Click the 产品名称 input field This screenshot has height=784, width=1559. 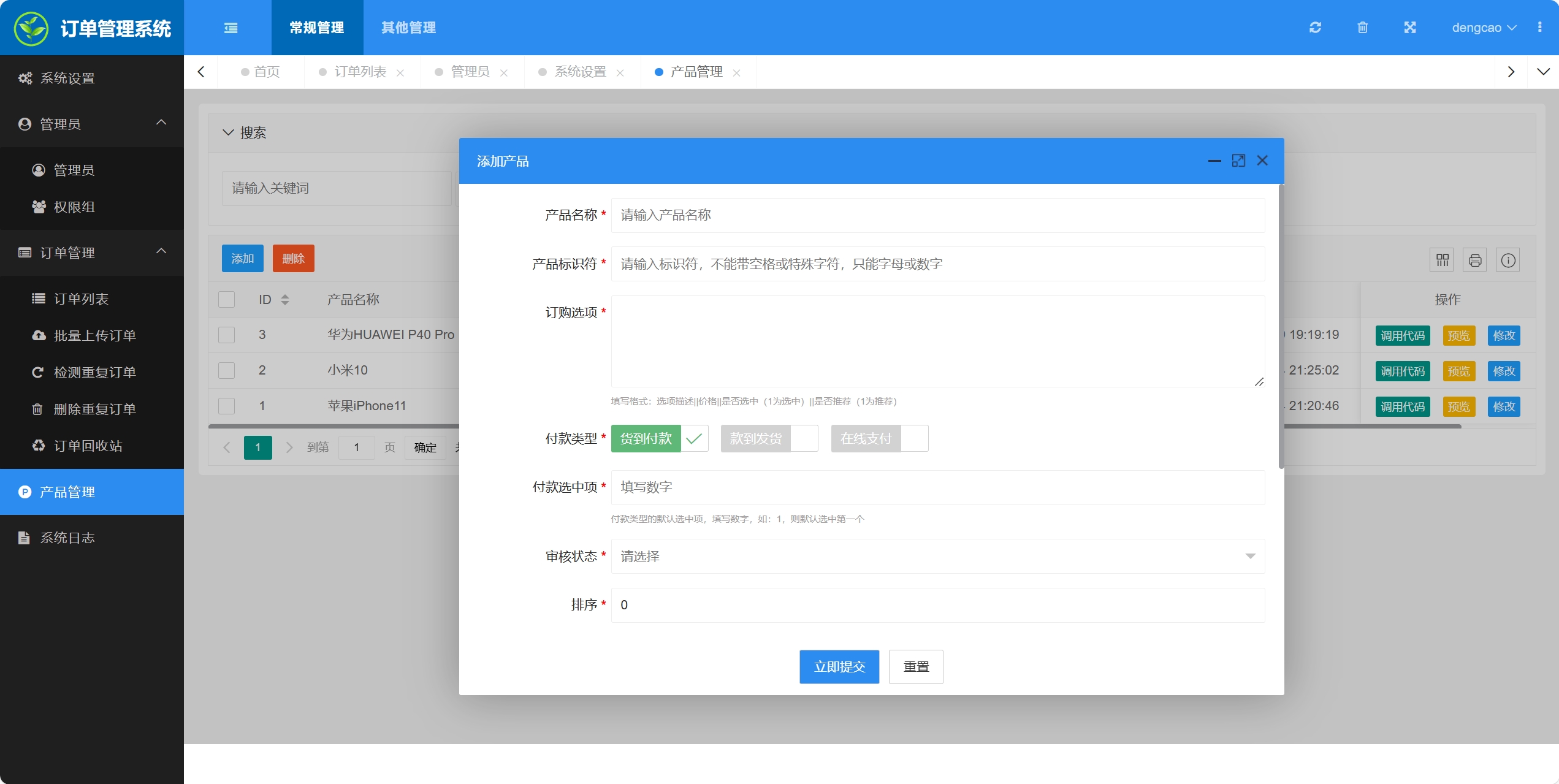tap(937, 215)
